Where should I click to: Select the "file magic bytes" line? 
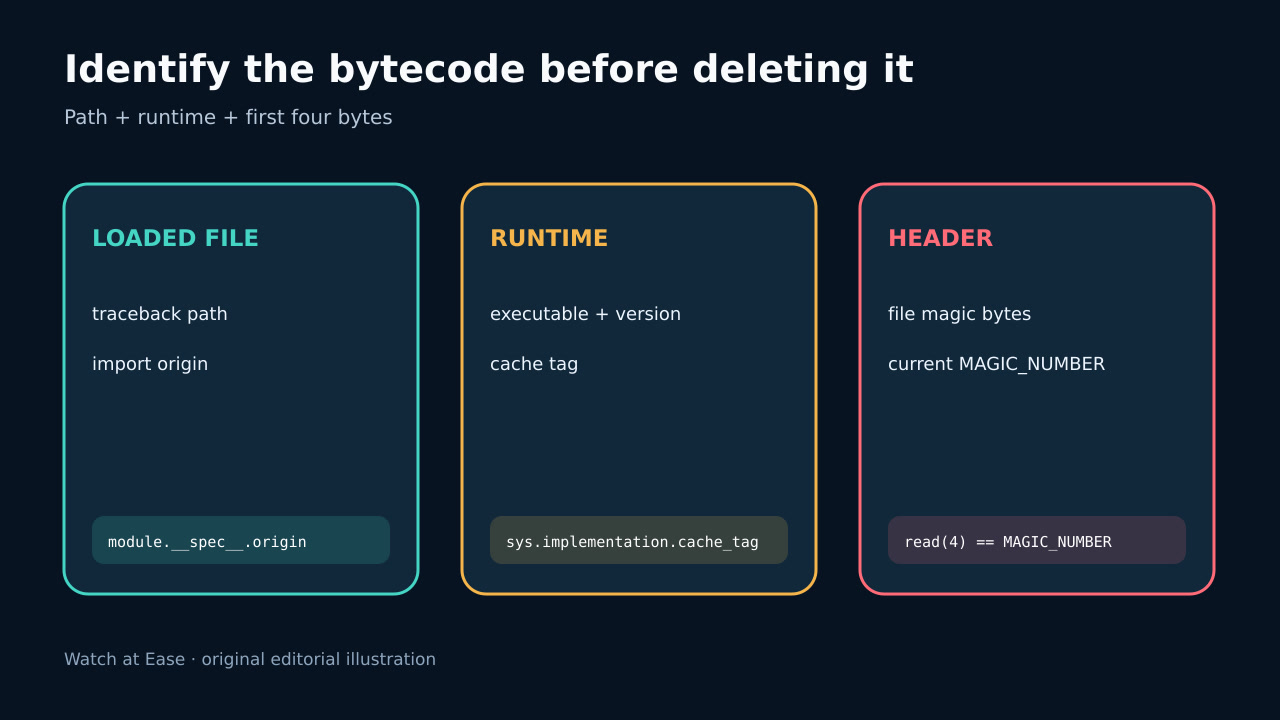pyautogui.click(x=959, y=314)
